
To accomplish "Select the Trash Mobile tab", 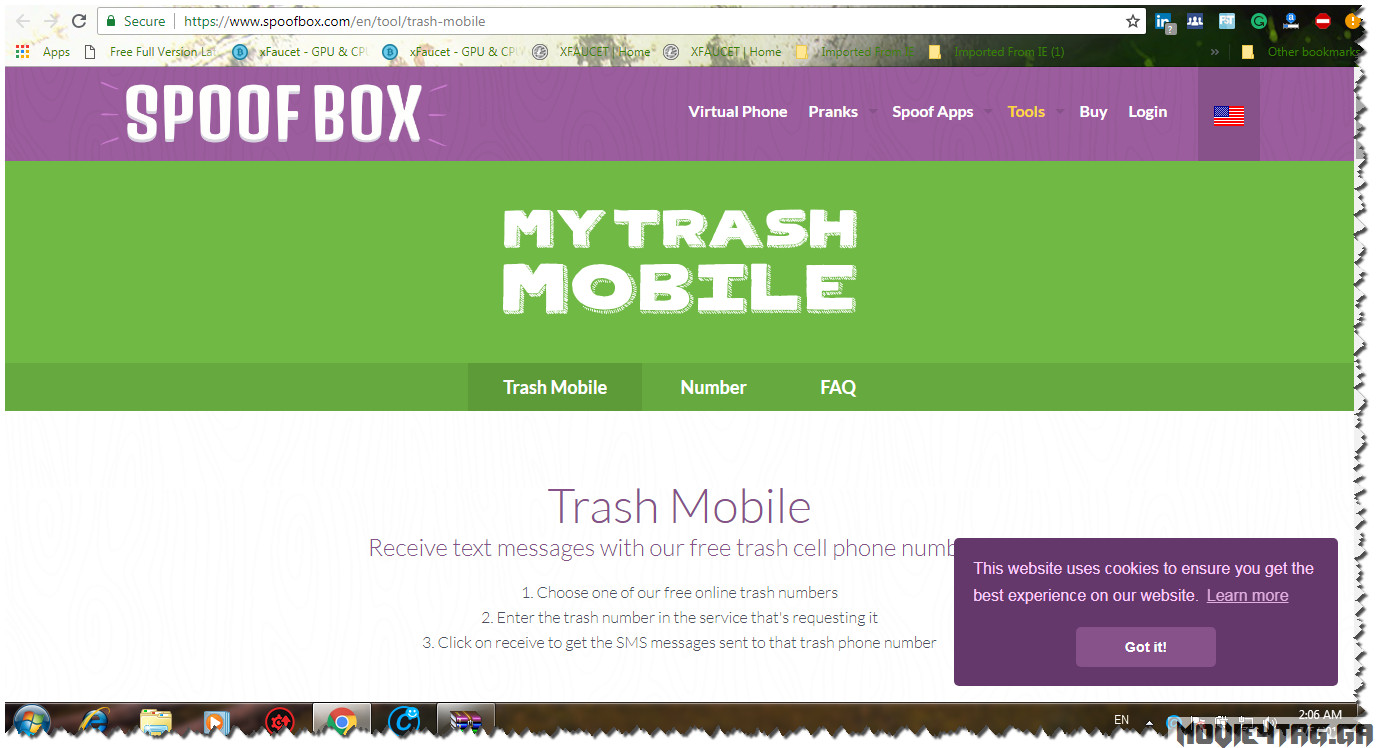I will pos(555,387).
